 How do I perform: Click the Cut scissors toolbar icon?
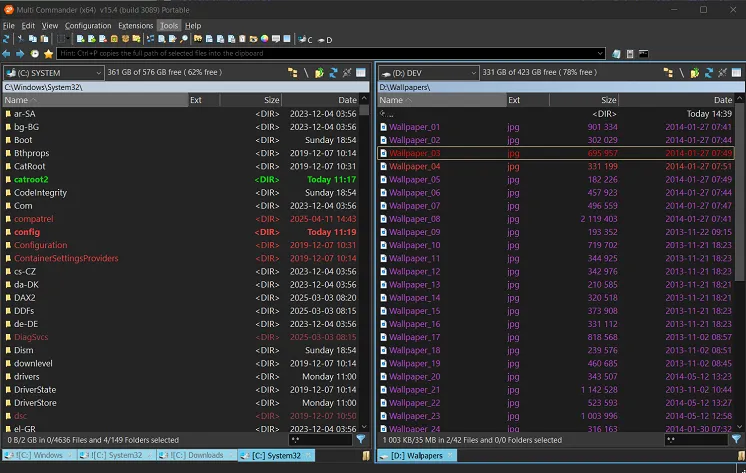coord(20,39)
